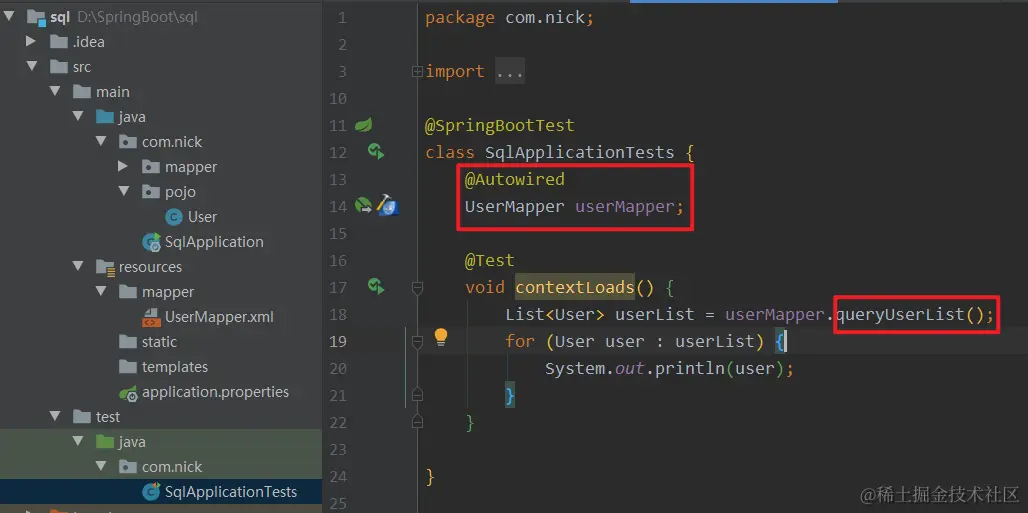Select the UserMapper.xml file icon
This screenshot has width=1028, height=513.
[151, 317]
